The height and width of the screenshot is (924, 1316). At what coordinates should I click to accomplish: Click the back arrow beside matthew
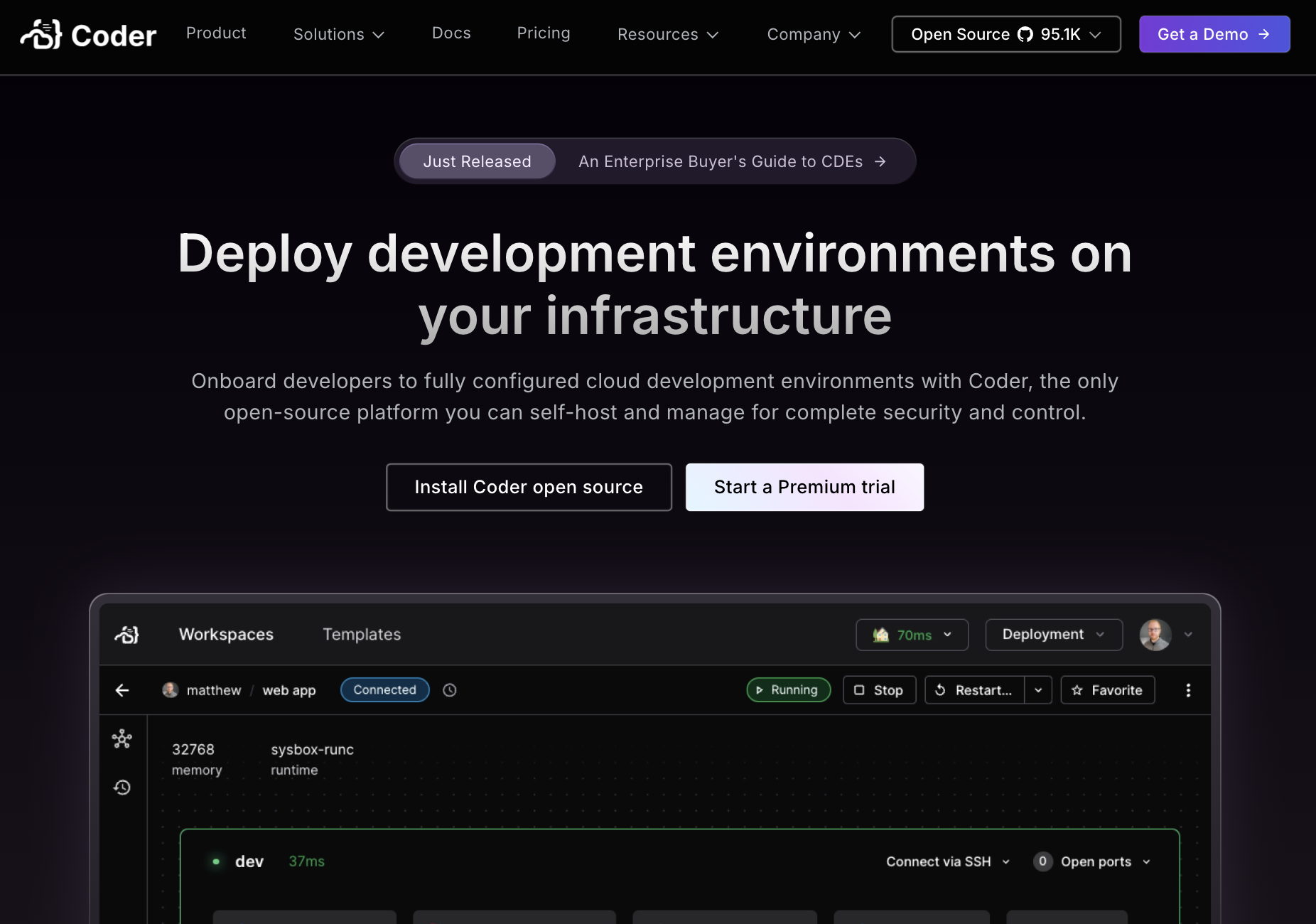pos(122,690)
